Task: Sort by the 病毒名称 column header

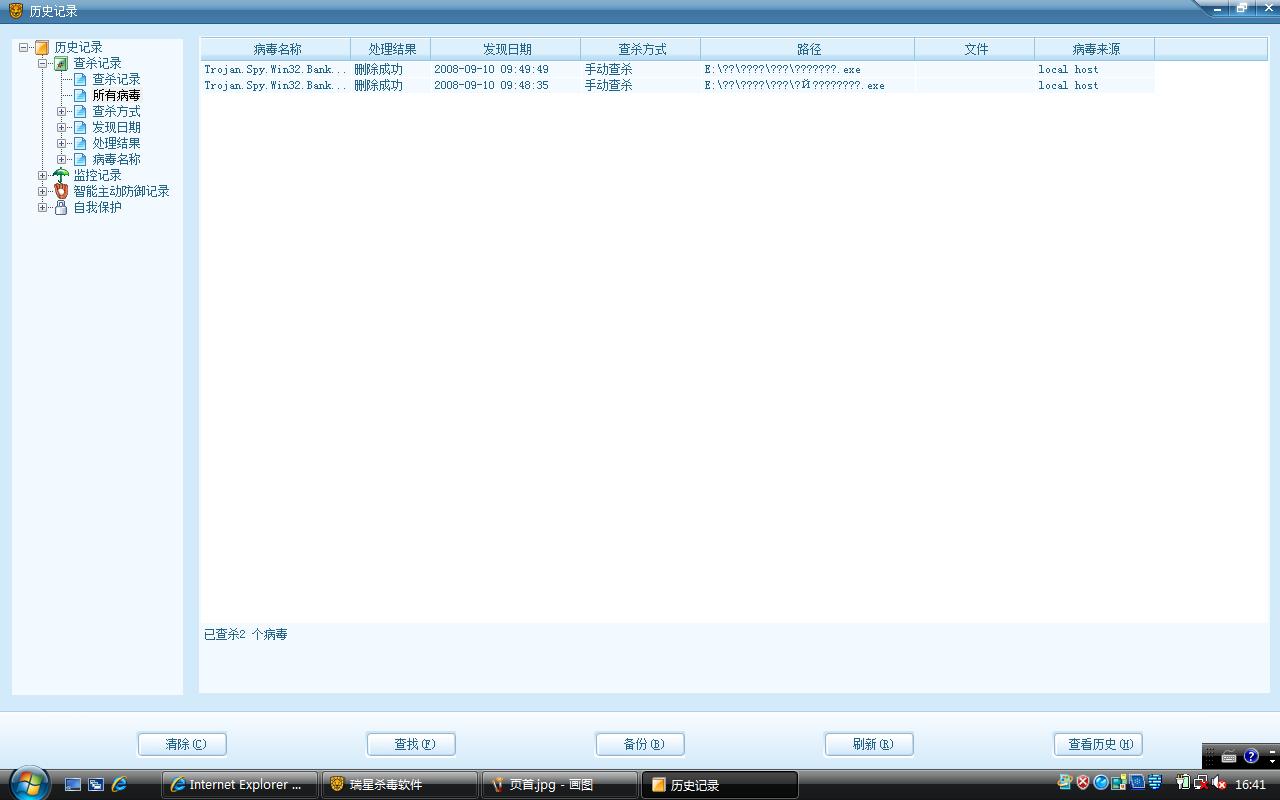Action: coord(276,49)
